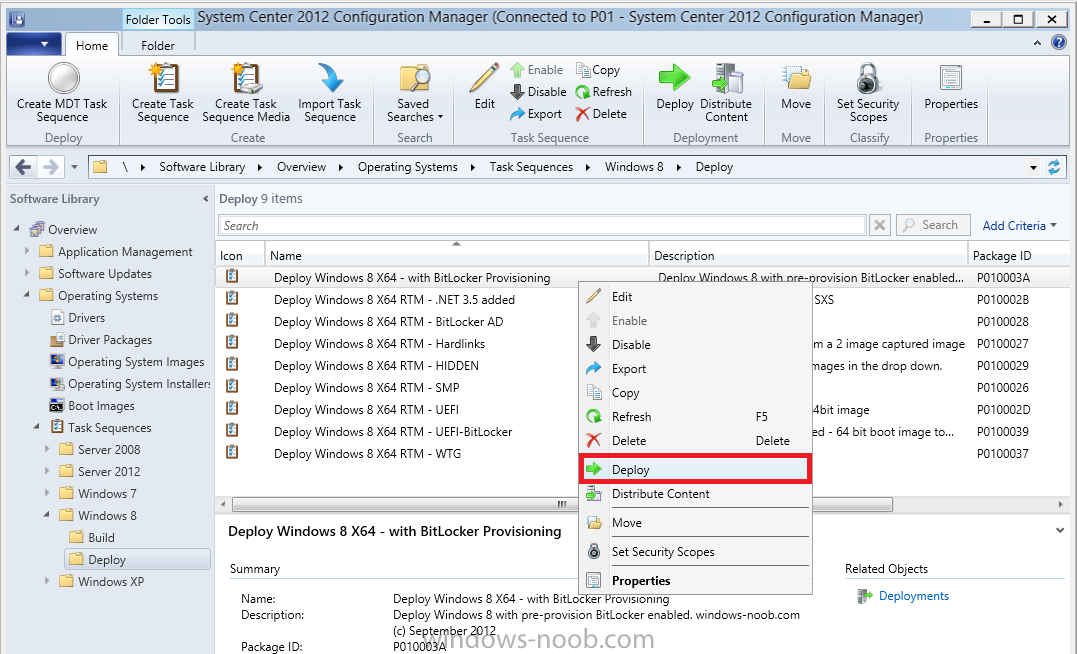The image size is (1077, 654).
Task: Open Saved Searches dropdown in ribbon
Action: (414, 93)
